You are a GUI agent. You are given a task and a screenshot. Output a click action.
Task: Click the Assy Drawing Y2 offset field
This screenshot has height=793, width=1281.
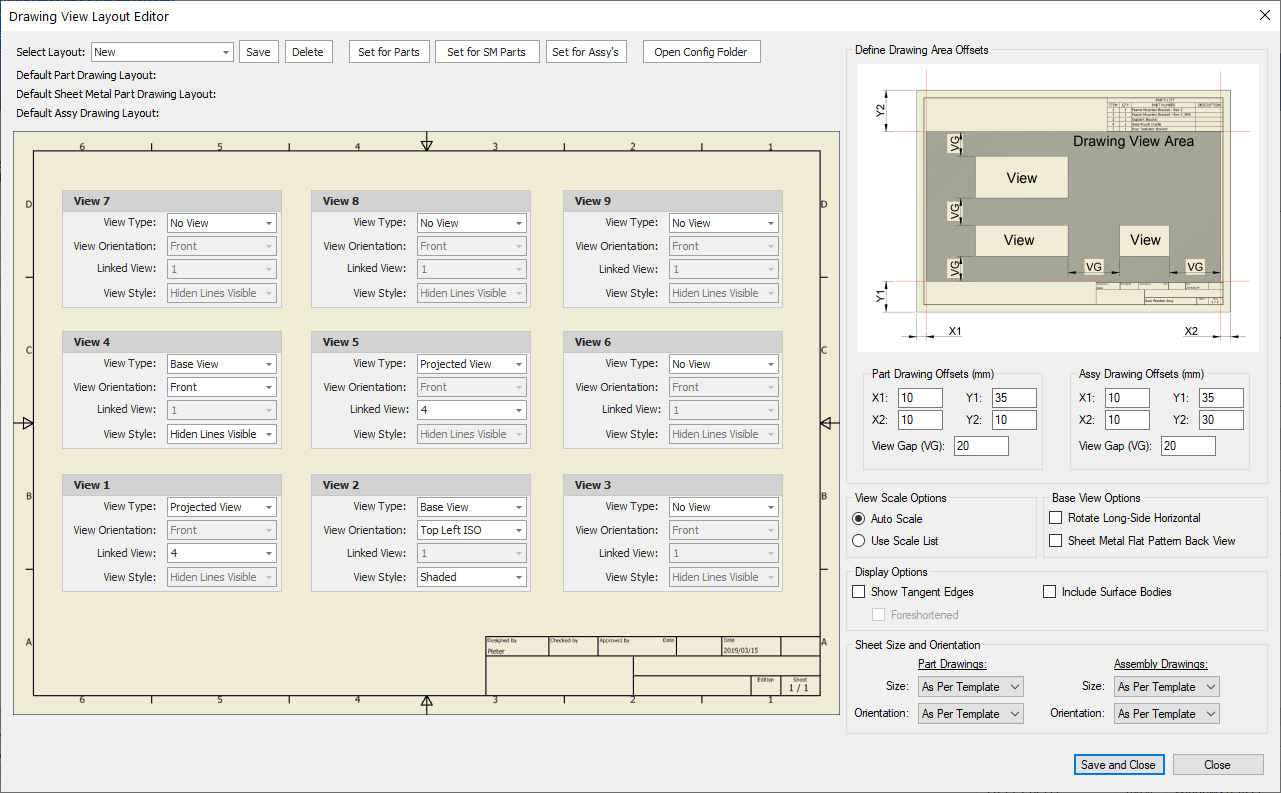point(1221,420)
